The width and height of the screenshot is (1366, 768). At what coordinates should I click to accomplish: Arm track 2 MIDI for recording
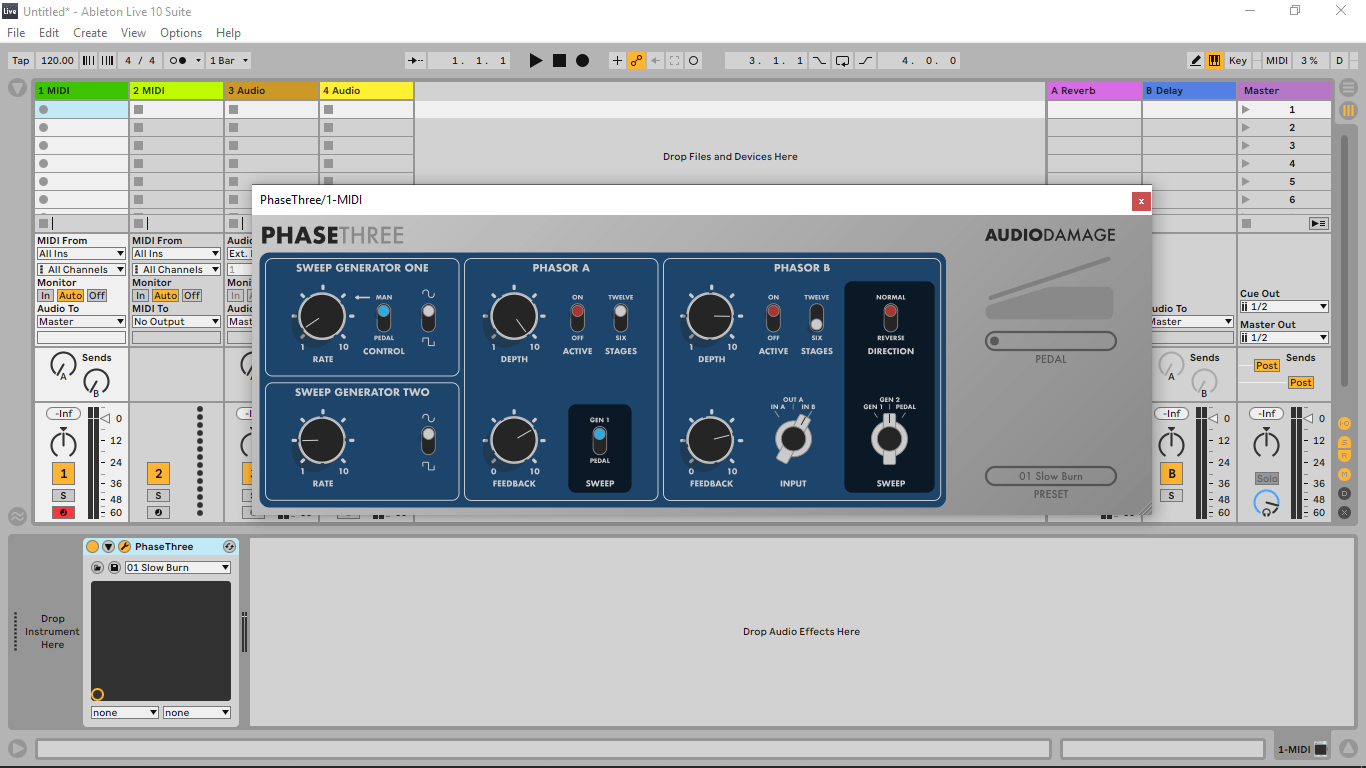[158, 513]
